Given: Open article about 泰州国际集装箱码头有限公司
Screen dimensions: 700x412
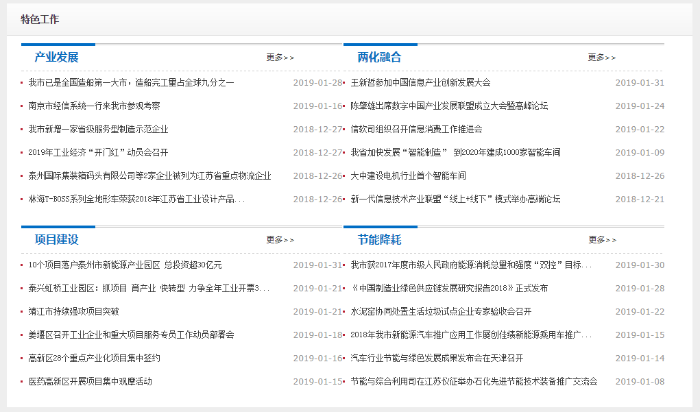Looking at the screenshot, I should pos(150,175).
